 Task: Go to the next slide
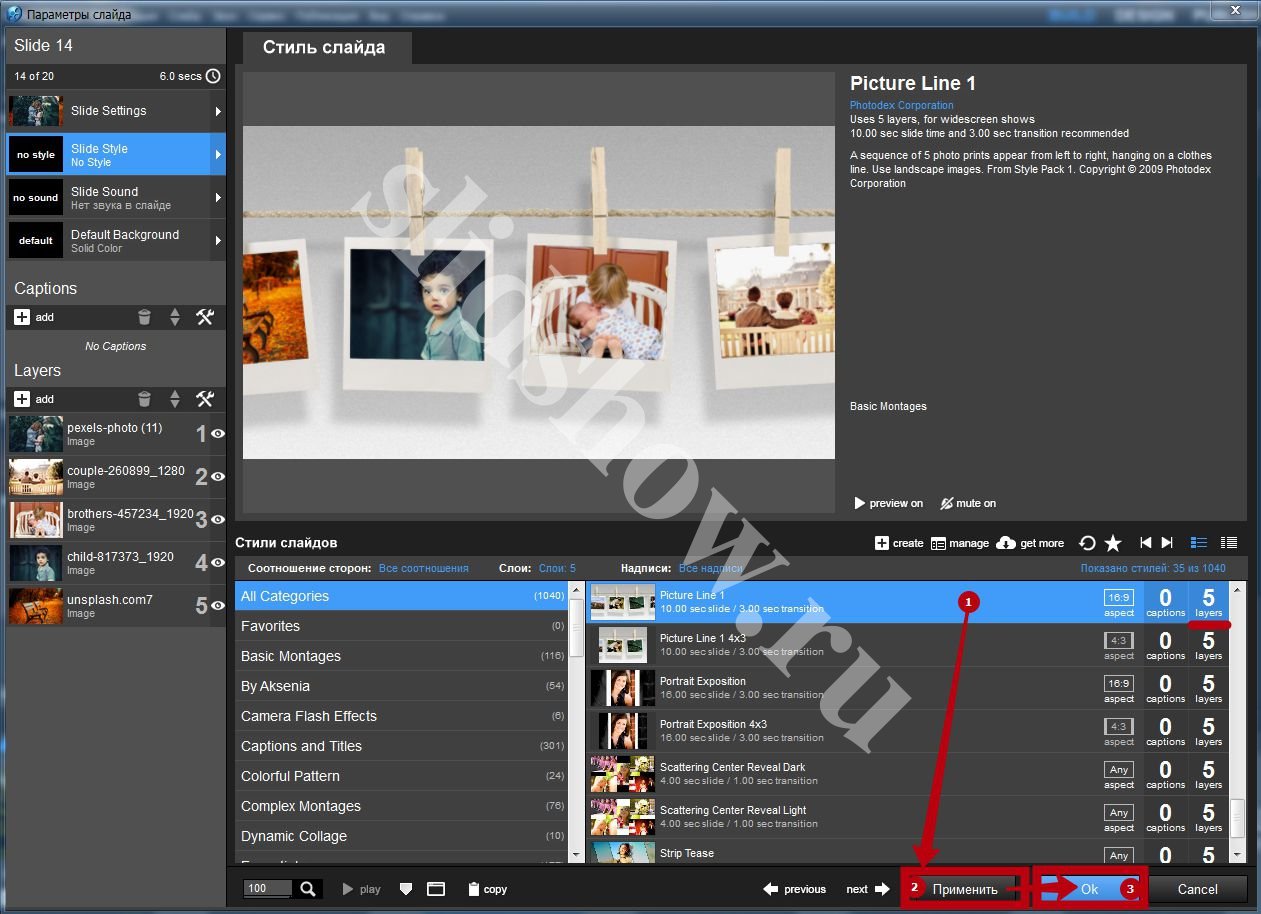[x=867, y=889]
